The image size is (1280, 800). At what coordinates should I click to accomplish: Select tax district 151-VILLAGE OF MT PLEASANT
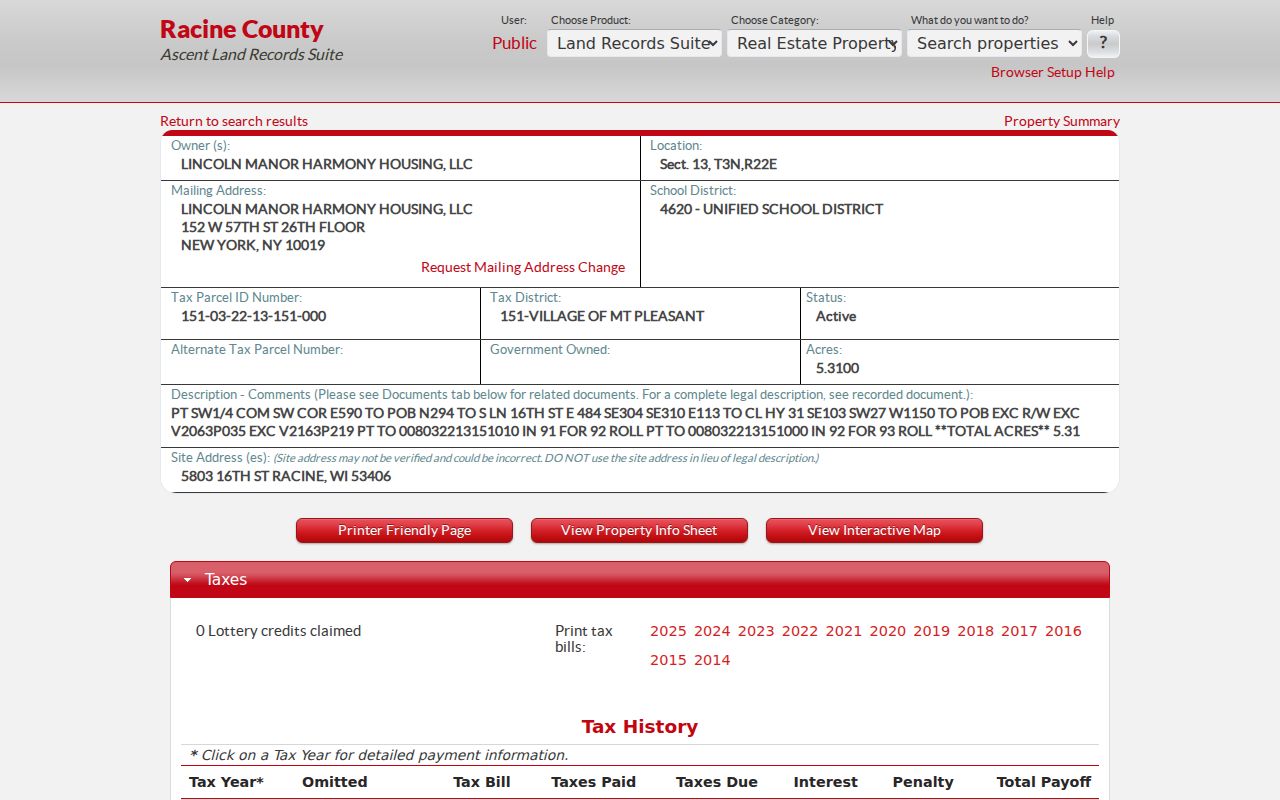tap(602, 316)
